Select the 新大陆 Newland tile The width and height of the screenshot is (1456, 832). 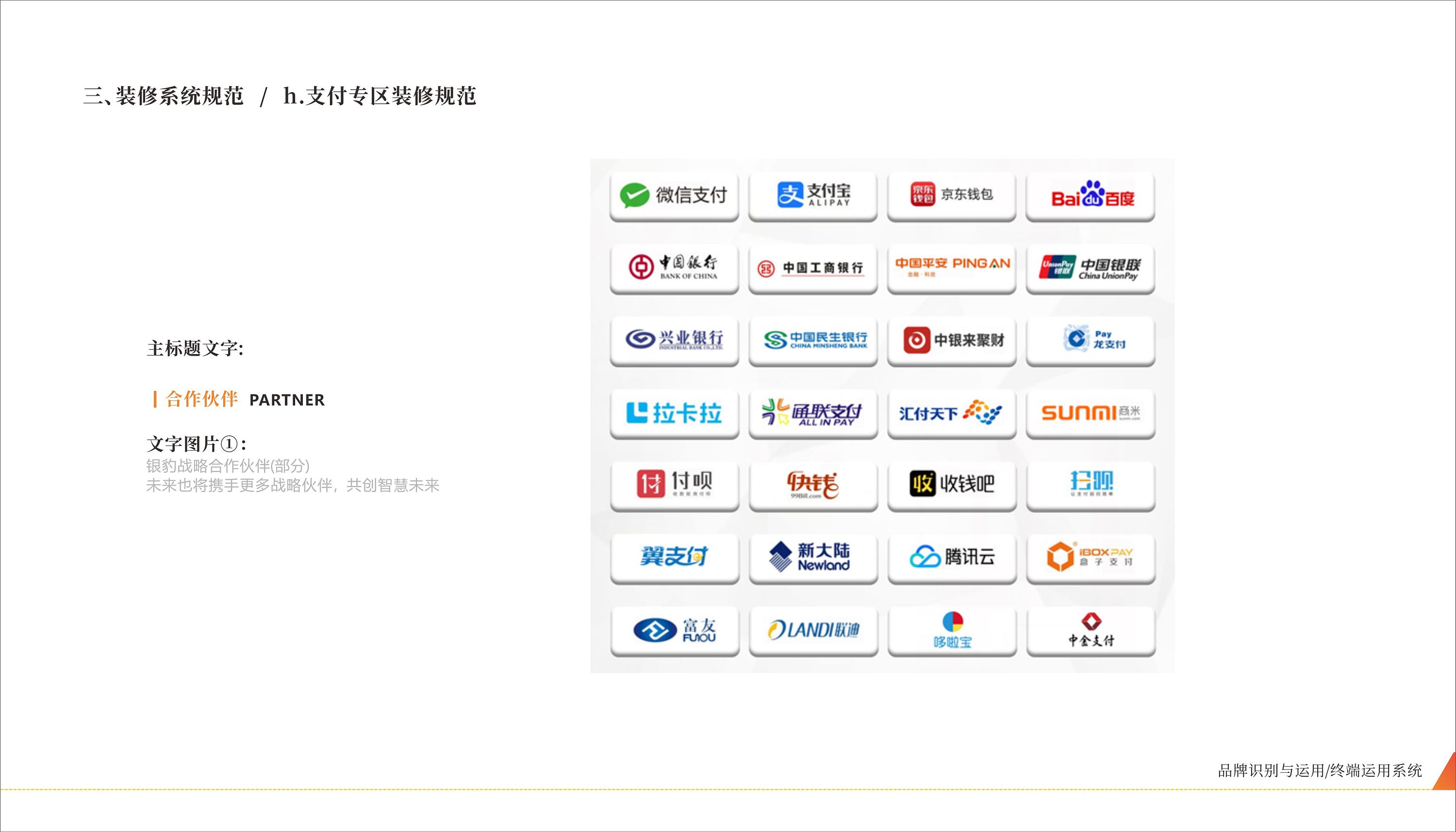(813, 557)
